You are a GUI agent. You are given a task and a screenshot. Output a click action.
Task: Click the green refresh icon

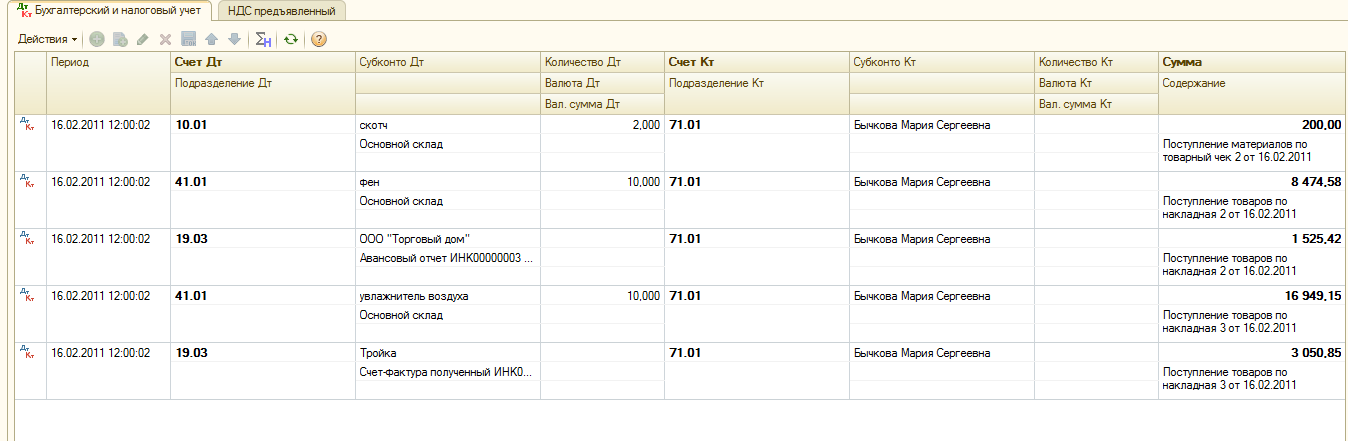coord(290,39)
